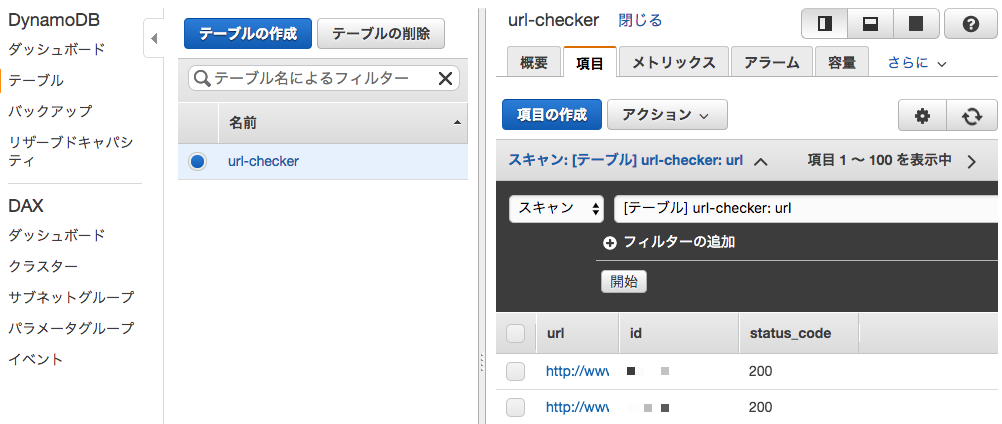Screen dimensions: 1002x424
Task: Click the 開始 start scan button
Action: pos(624,282)
